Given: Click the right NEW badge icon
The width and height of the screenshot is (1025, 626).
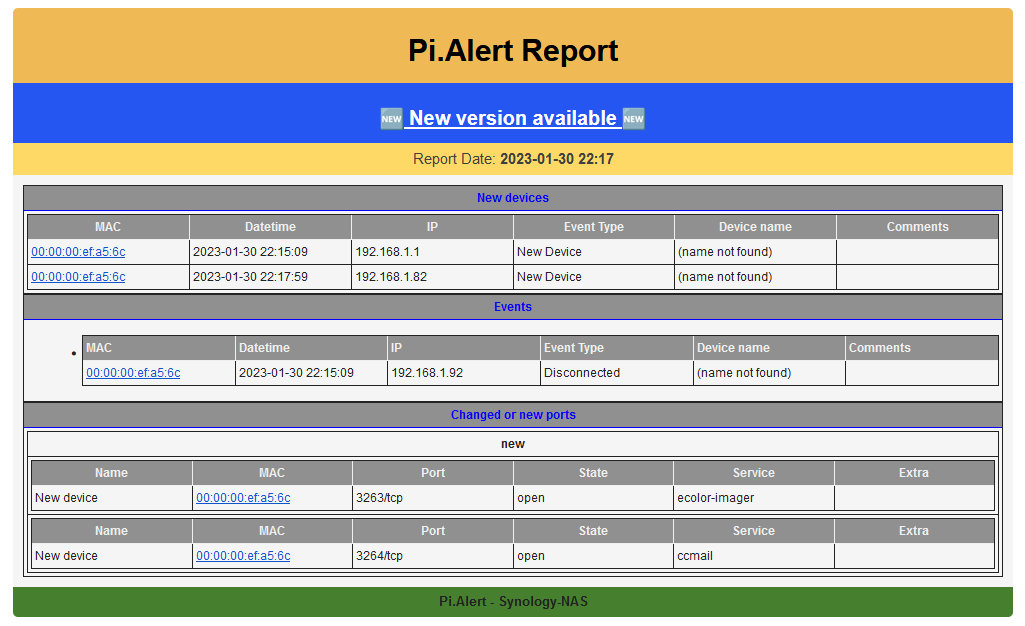Looking at the screenshot, I should coord(633,118).
